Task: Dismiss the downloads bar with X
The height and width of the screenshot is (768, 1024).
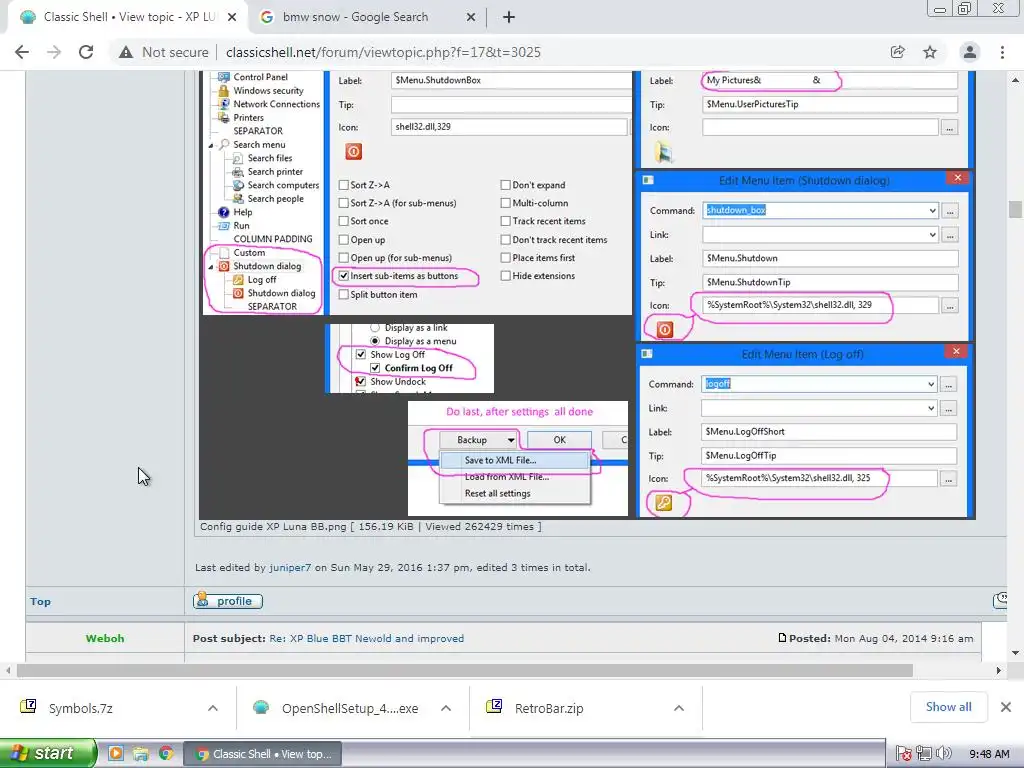Action: click(1006, 707)
